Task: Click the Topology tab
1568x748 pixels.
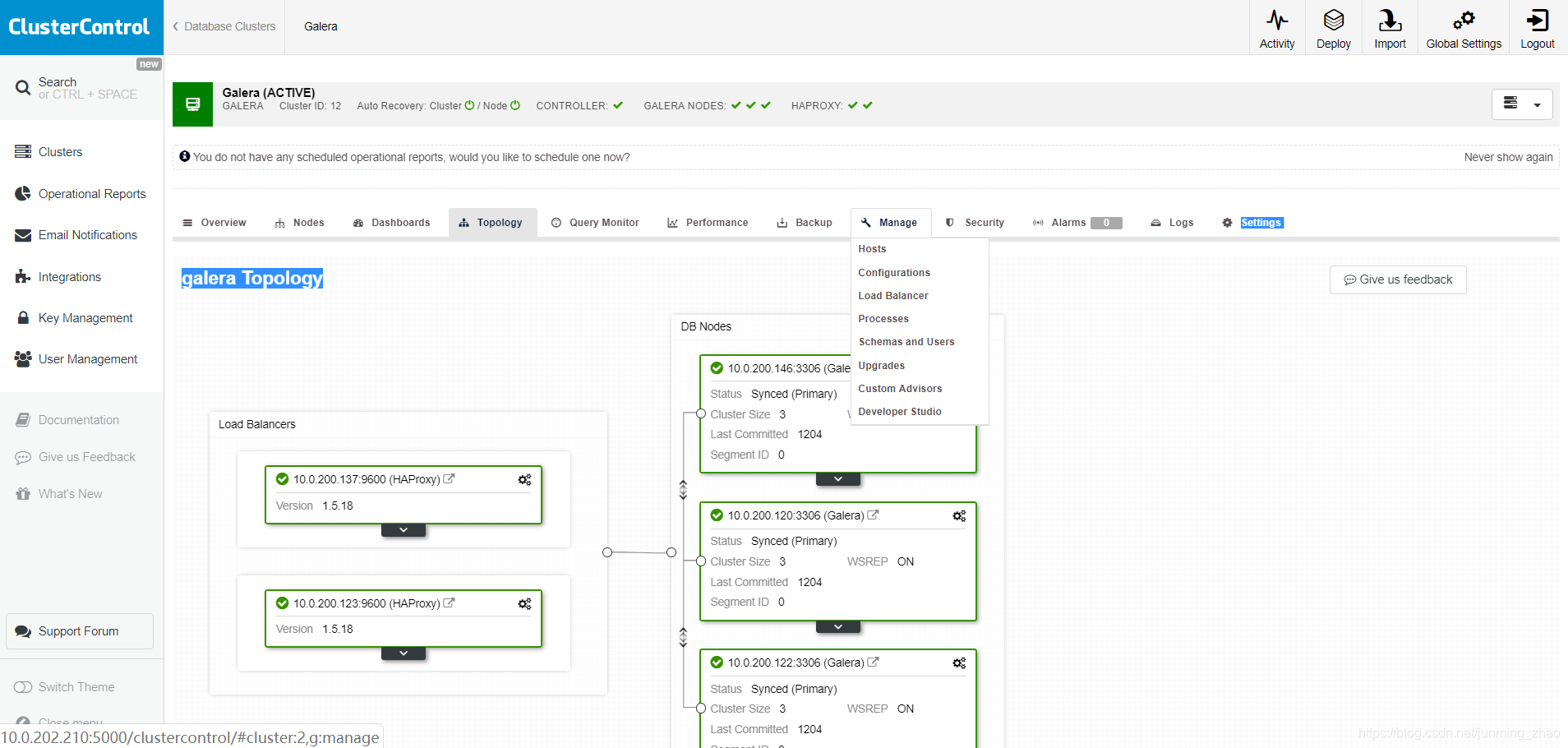Action: point(491,223)
